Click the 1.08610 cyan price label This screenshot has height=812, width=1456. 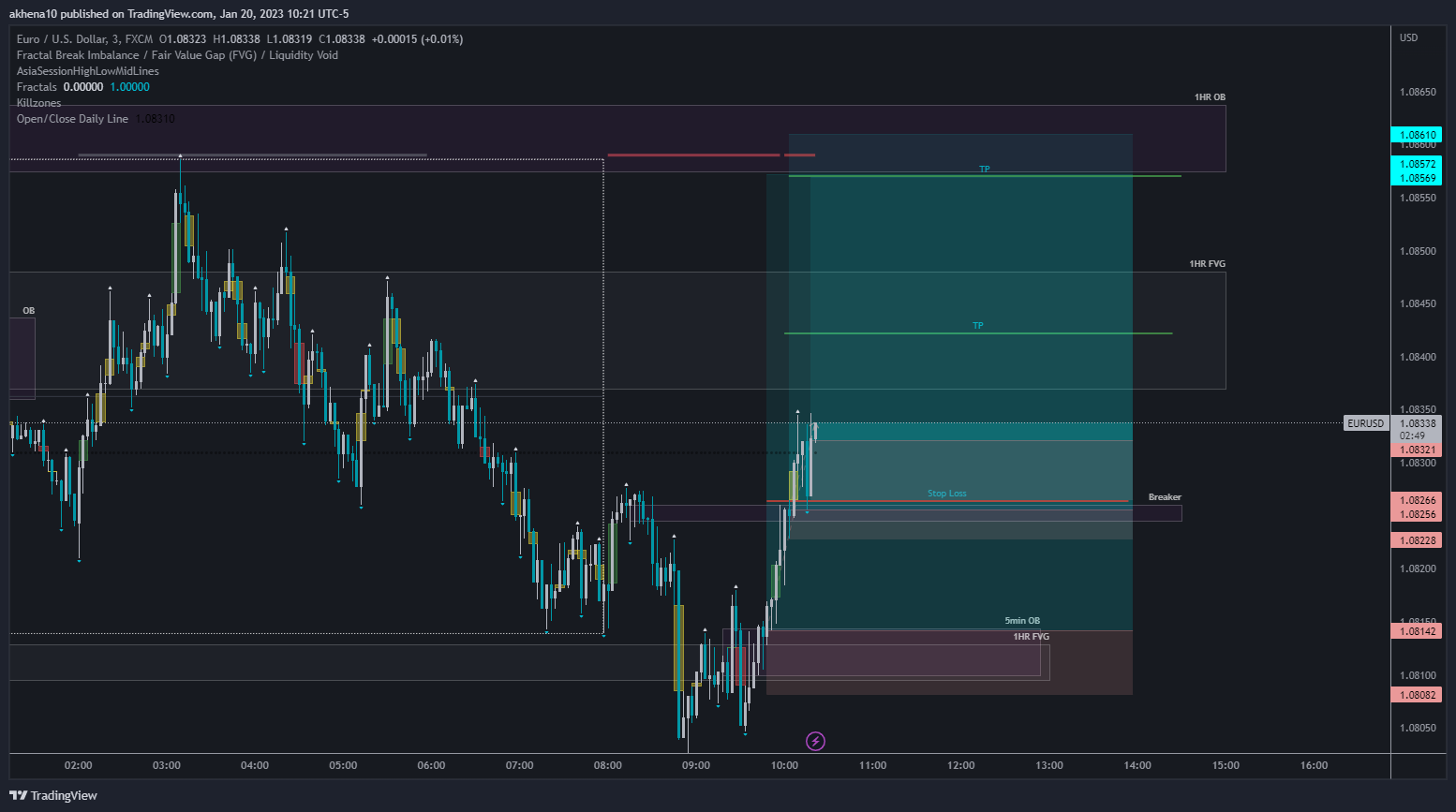pos(1417,135)
